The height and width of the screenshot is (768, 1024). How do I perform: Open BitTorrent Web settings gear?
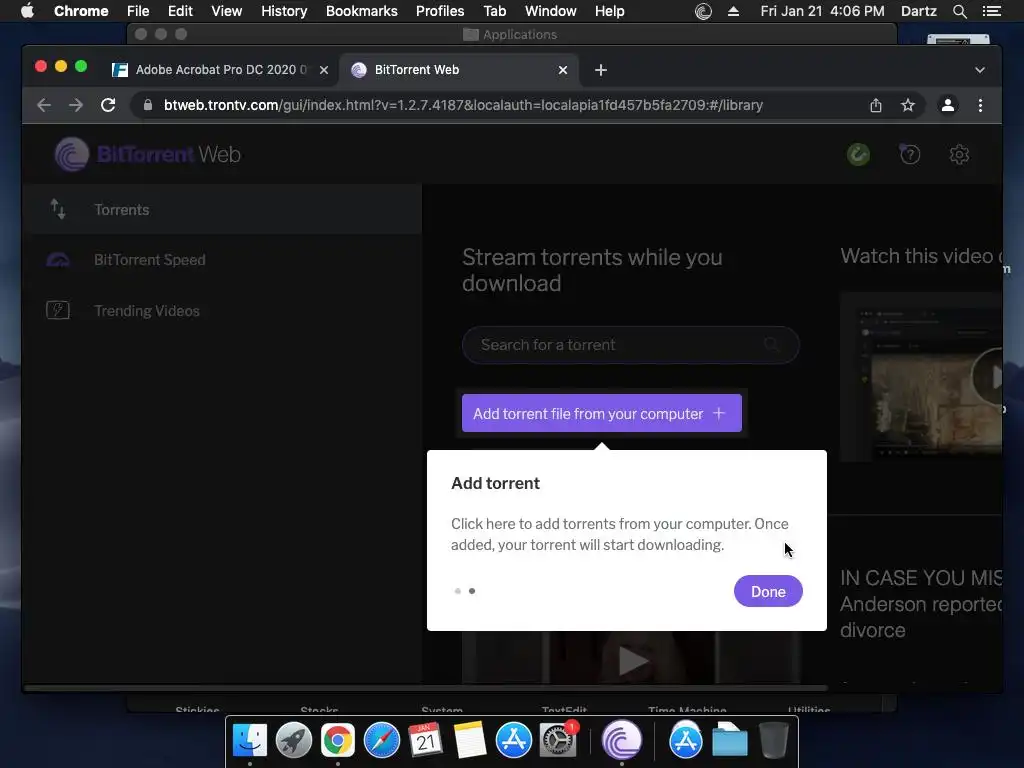pos(959,155)
